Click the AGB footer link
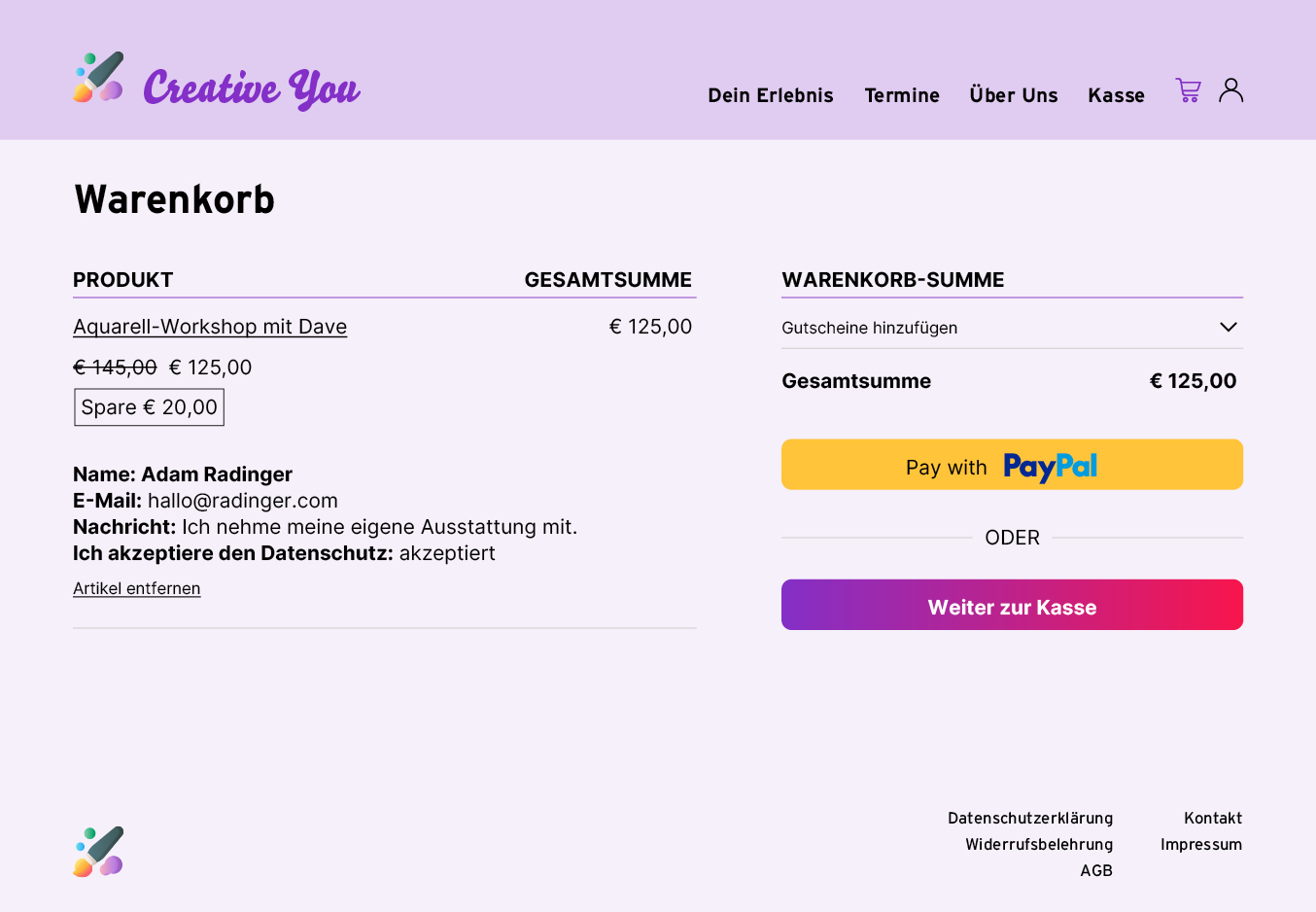The height and width of the screenshot is (912, 1316). click(1096, 871)
